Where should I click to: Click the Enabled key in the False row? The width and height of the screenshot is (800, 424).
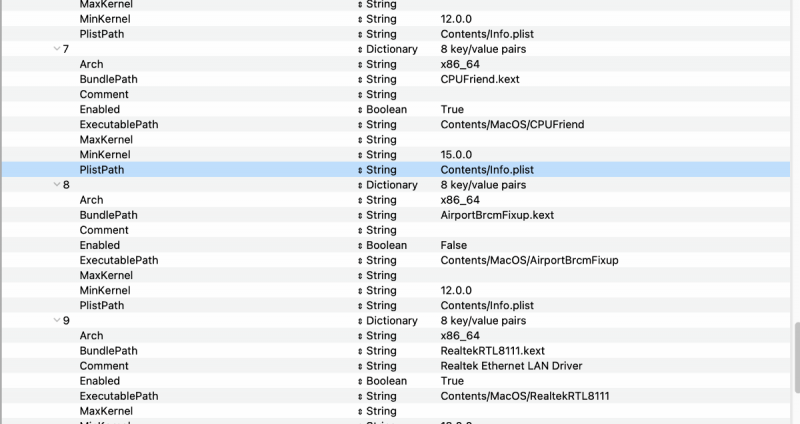coord(99,245)
